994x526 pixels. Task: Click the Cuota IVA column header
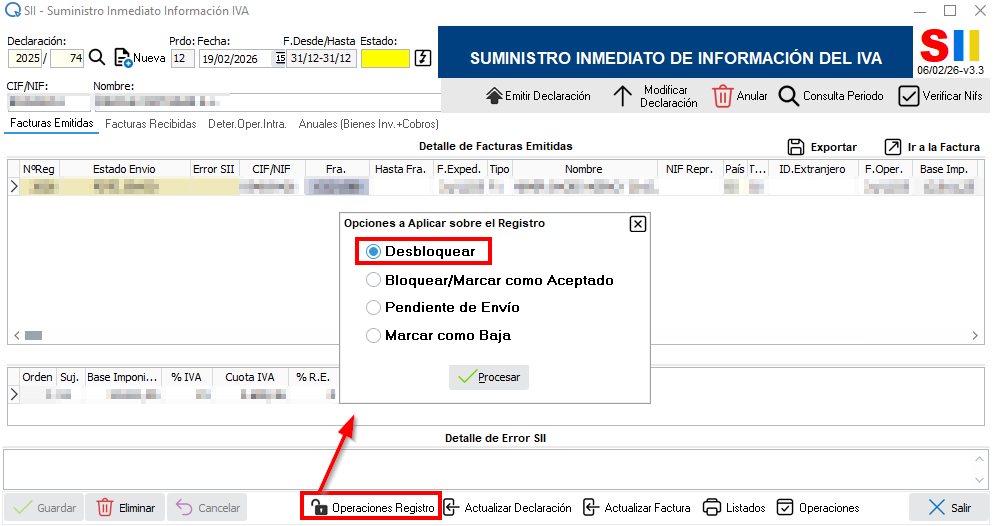(x=250, y=377)
